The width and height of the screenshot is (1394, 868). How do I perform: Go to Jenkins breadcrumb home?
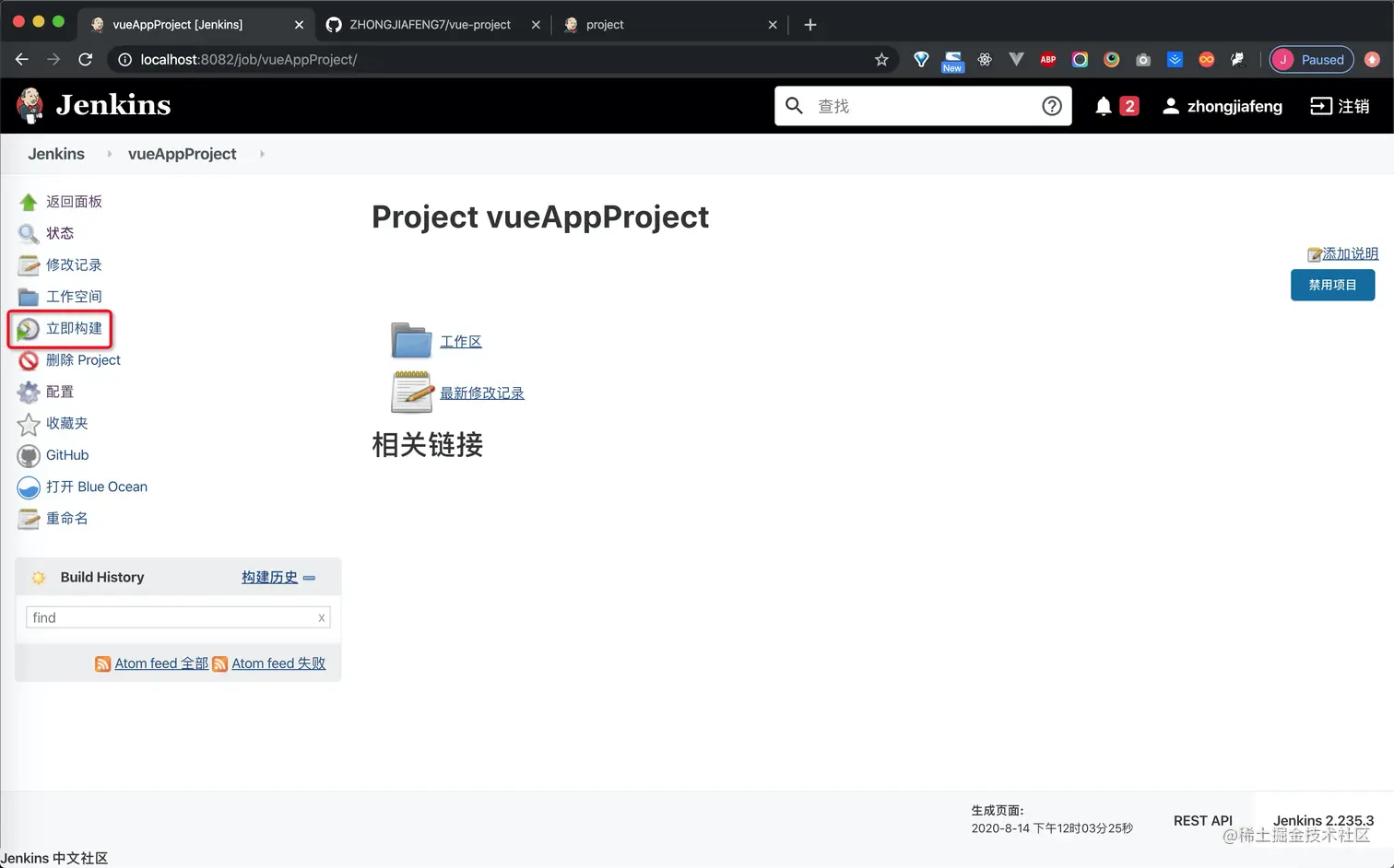[56, 154]
